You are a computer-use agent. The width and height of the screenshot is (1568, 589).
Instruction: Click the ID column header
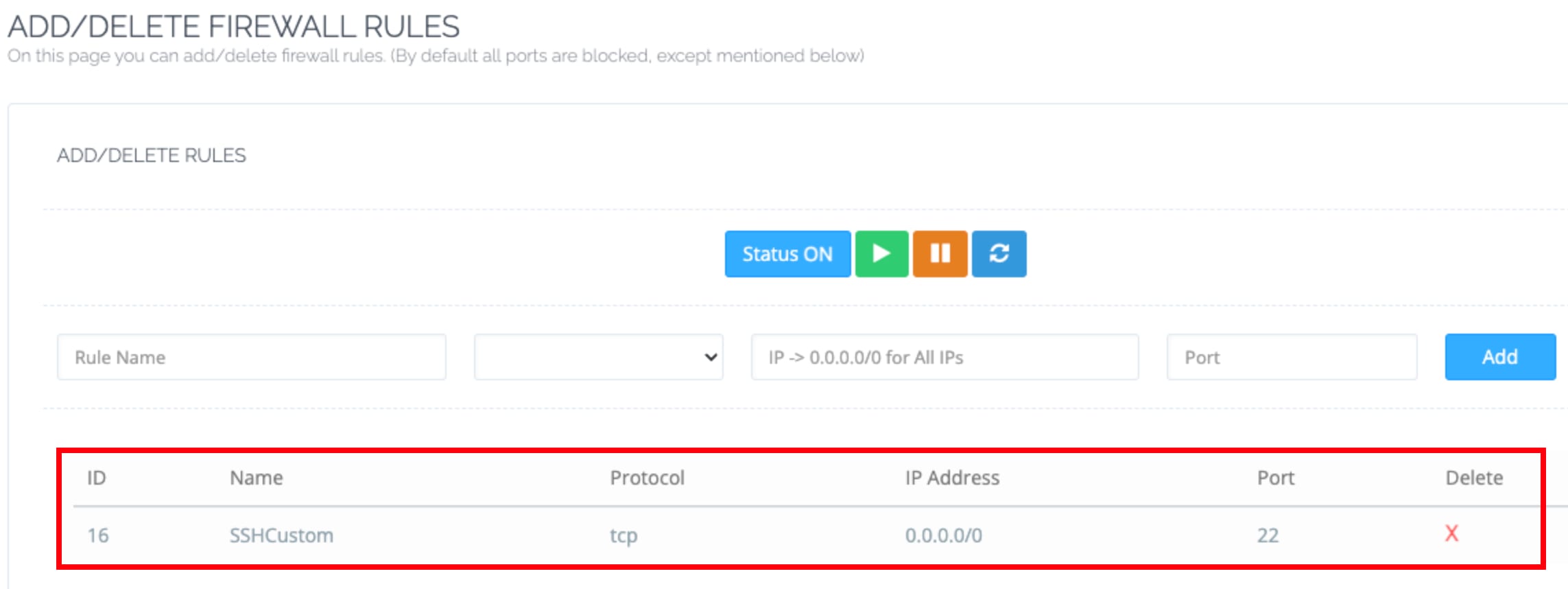tap(97, 478)
